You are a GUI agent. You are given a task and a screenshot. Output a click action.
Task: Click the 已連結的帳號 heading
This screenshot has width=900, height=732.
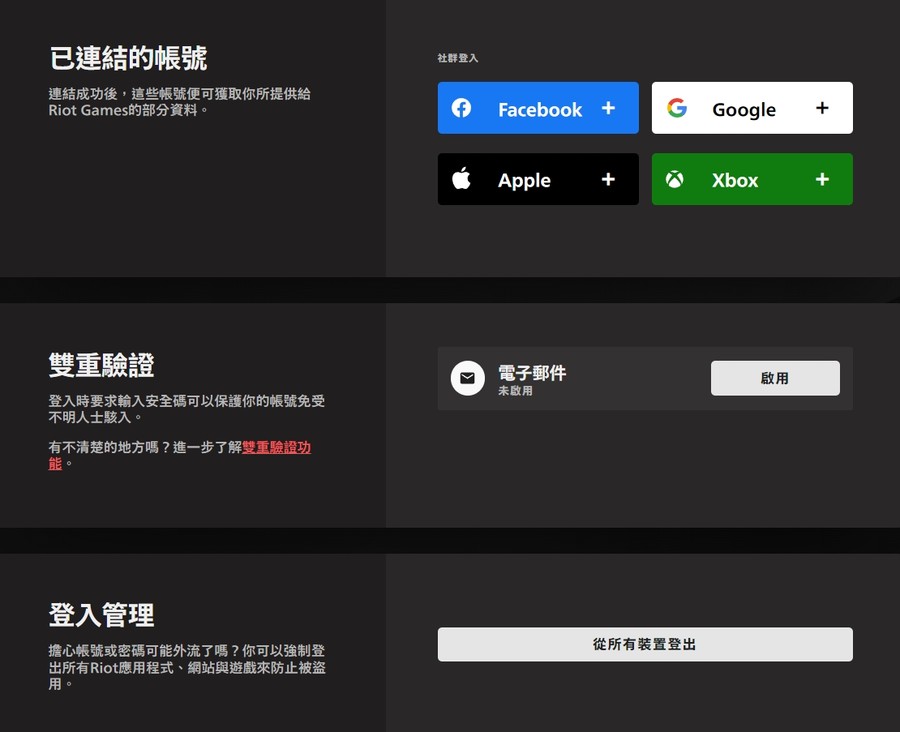tap(128, 58)
